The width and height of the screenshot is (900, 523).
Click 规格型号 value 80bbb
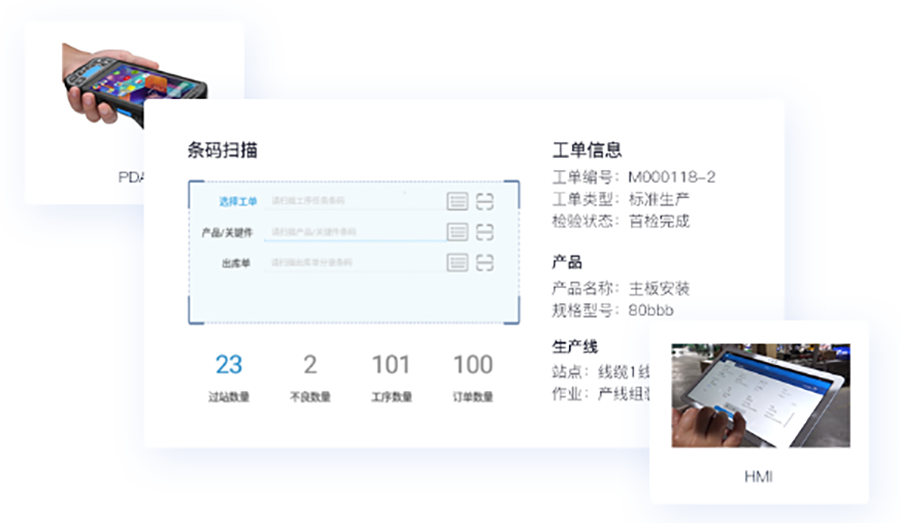coord(650,311)
